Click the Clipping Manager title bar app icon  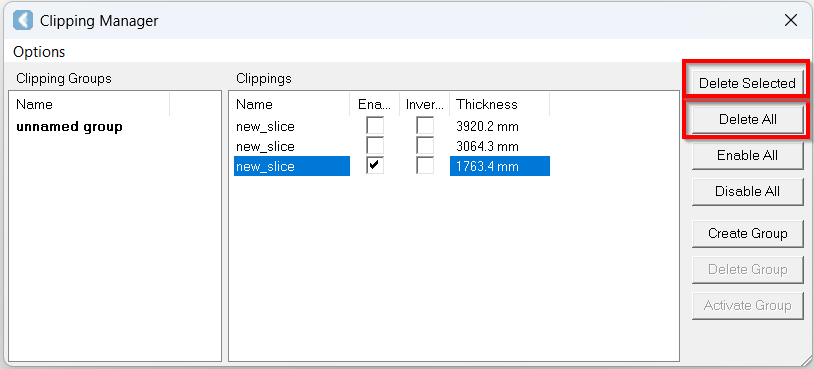click(x=23, y=21)
